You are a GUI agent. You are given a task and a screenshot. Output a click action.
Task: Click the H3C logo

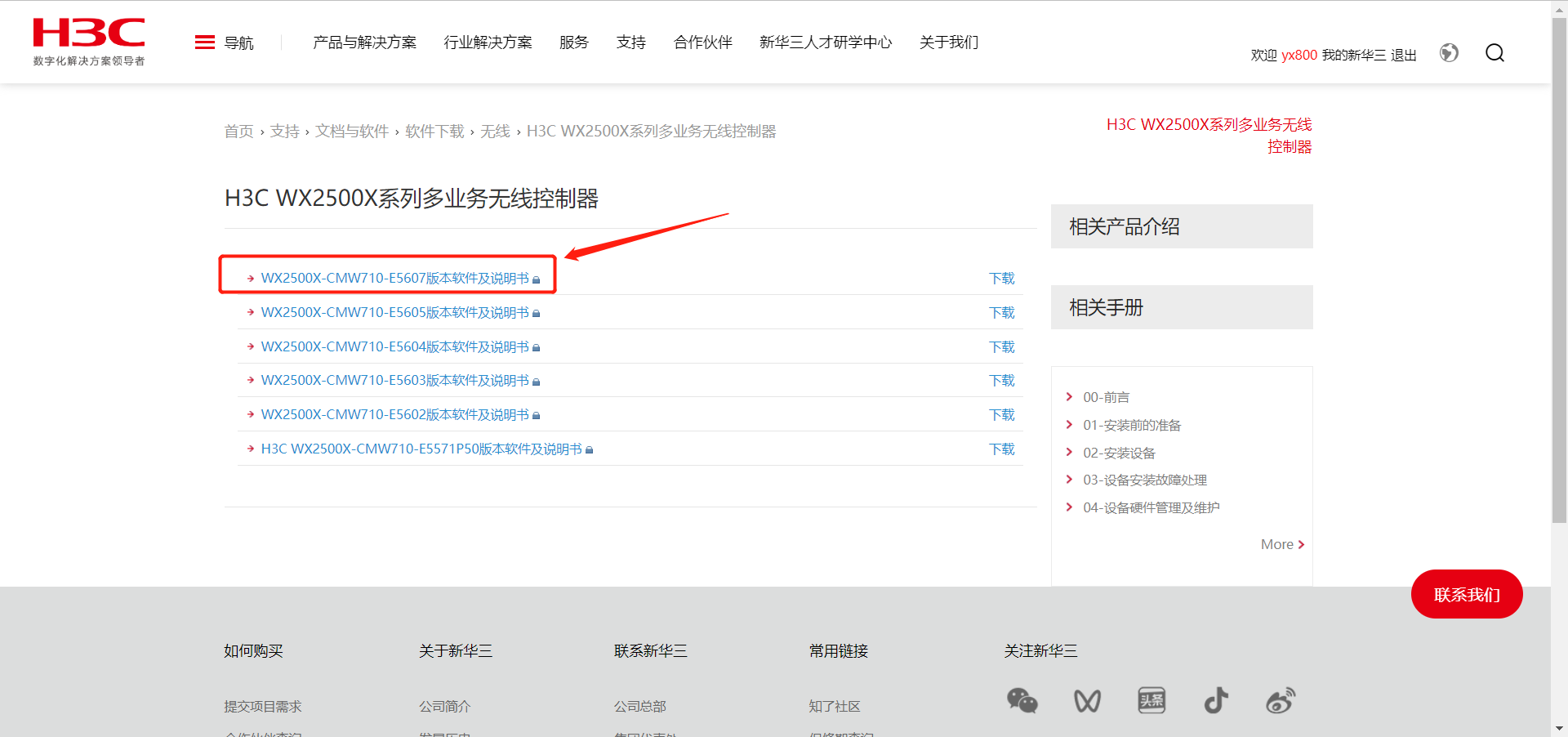point(89,42)
